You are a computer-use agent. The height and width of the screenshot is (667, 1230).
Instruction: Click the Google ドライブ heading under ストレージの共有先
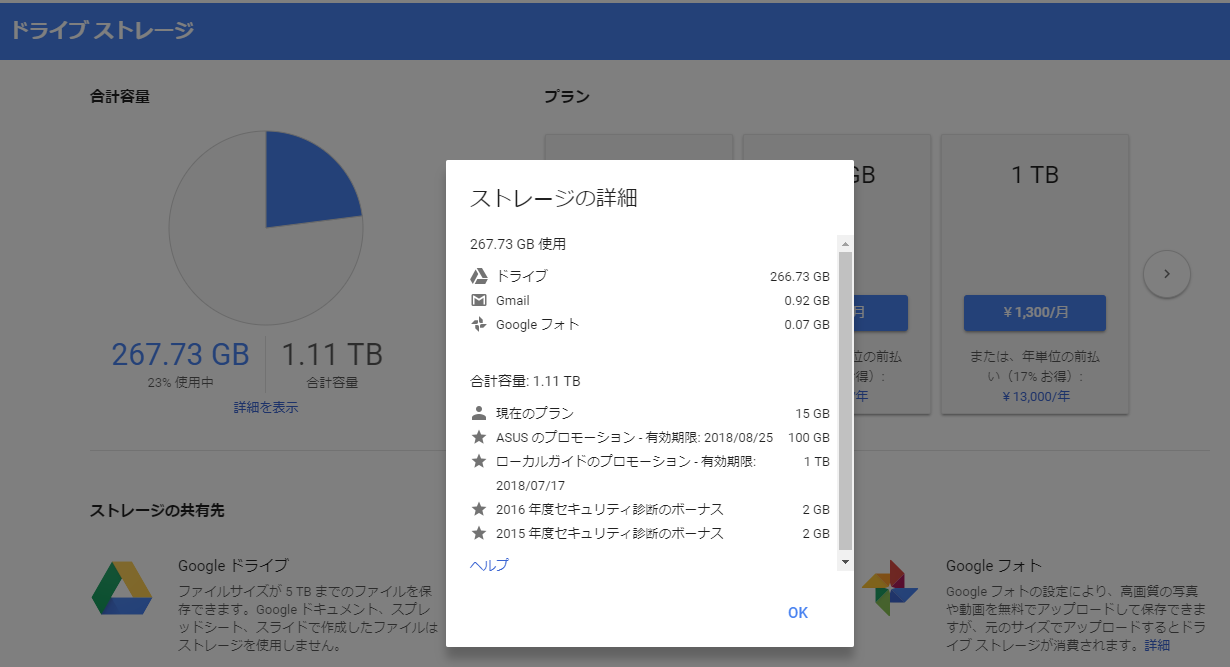click(233, 566)
